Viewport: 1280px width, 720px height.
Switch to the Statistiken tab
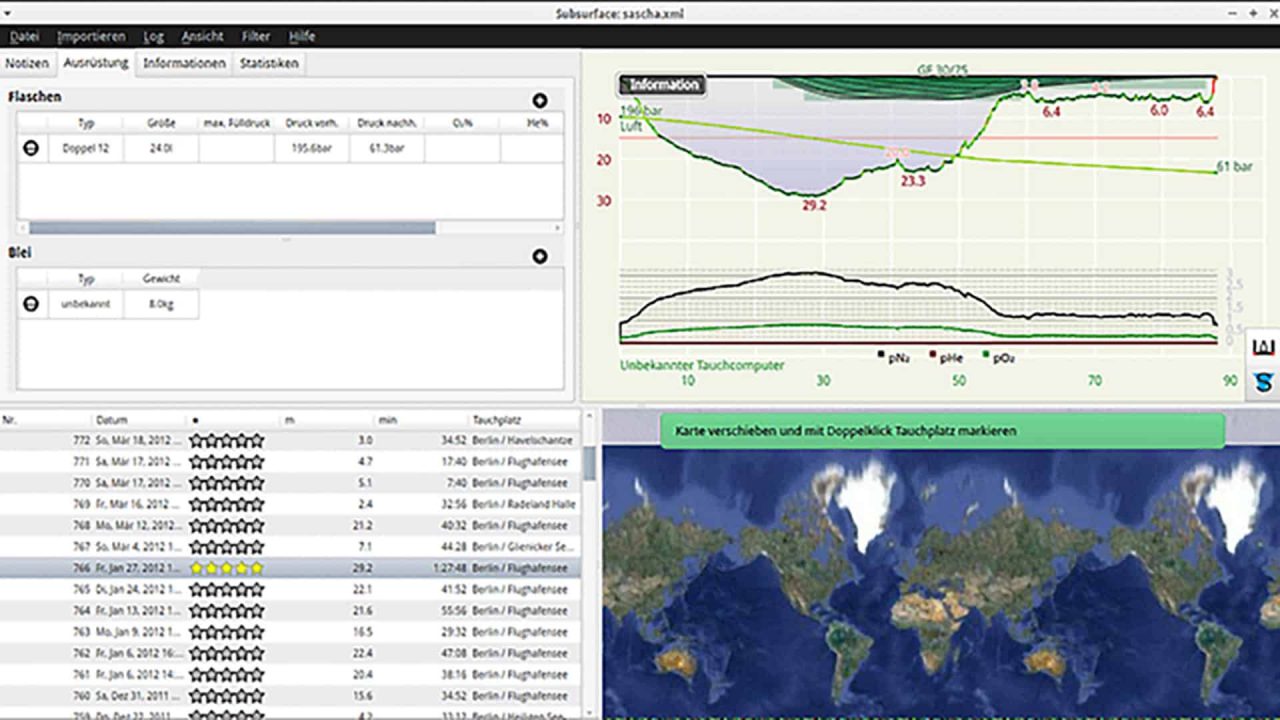tap(267, 62)
